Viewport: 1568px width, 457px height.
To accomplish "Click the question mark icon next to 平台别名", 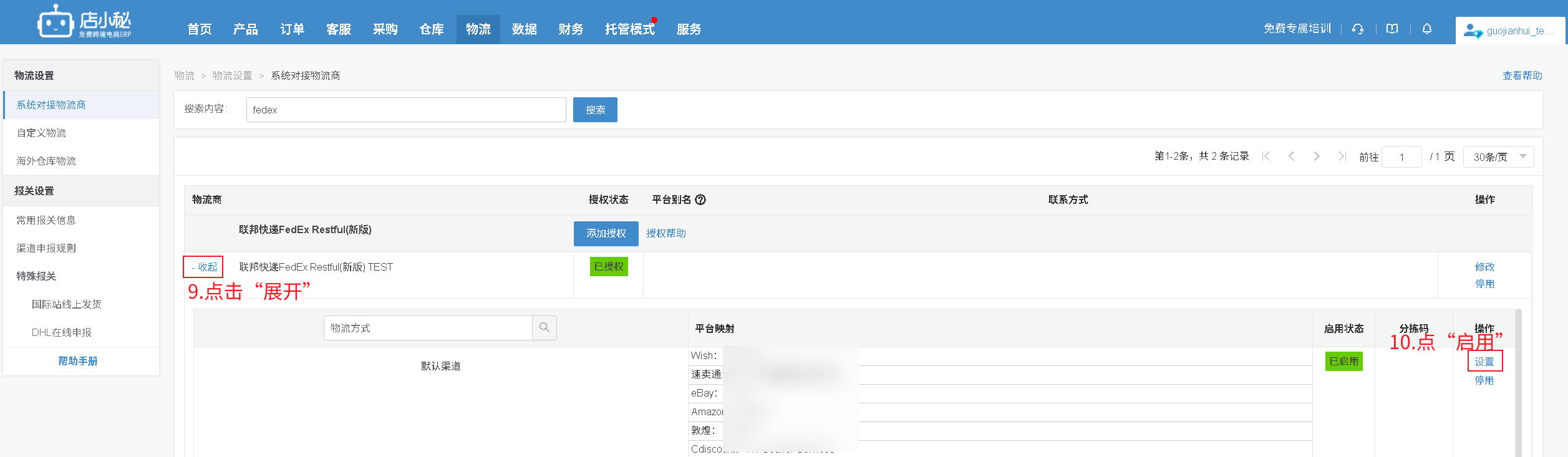I will point(700,200).
